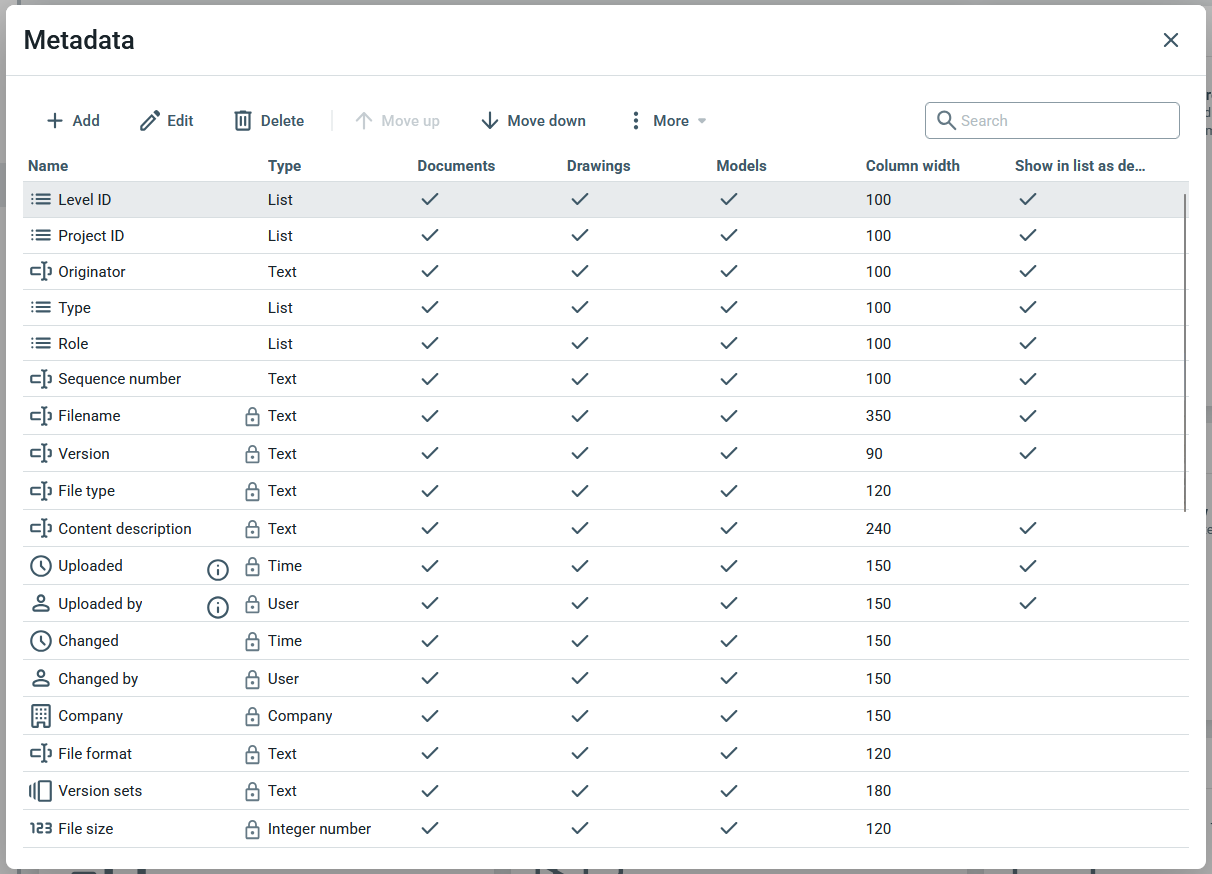This screenshot has height=874, width=1212.
Task: Close the Metadata dialog
Action: (x=1171, y=40)
